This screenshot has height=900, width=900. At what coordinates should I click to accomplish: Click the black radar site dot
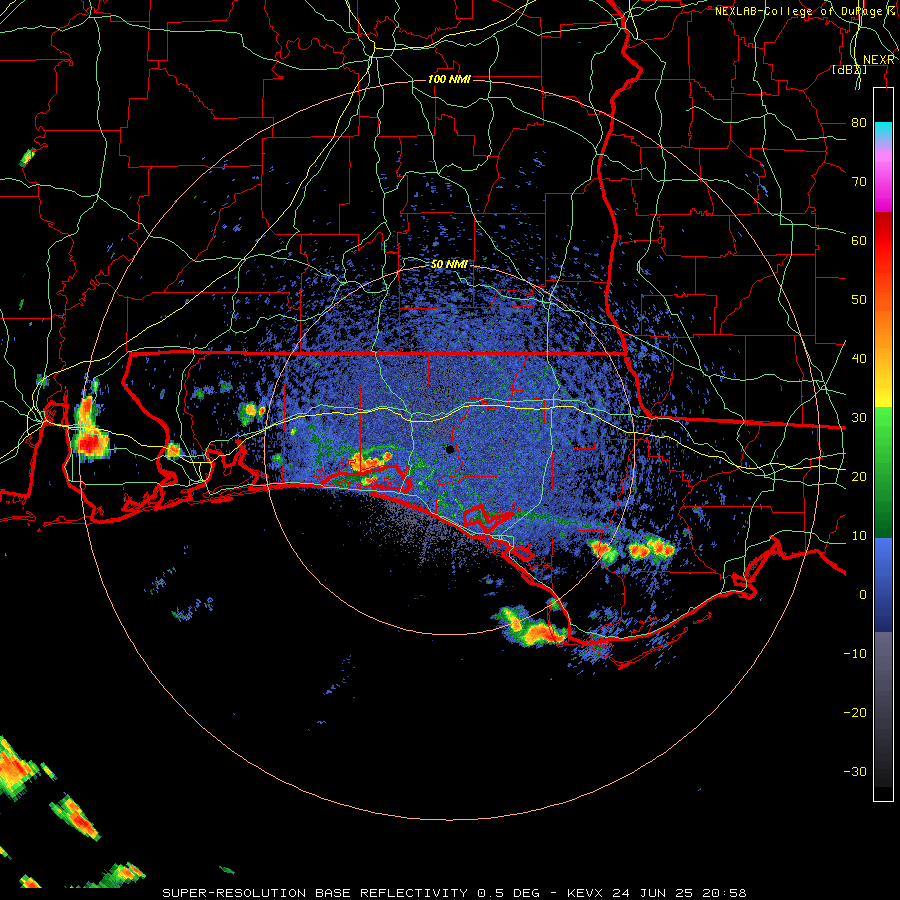tap(449, 449)
